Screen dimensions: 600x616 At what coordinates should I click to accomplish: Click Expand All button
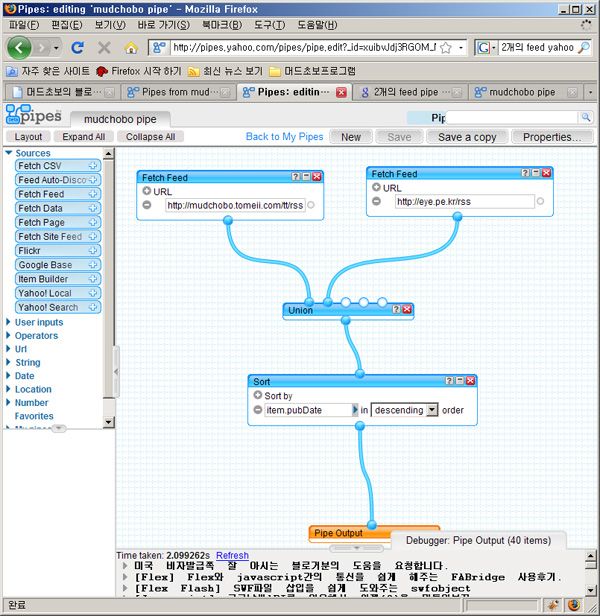point(84,137)
